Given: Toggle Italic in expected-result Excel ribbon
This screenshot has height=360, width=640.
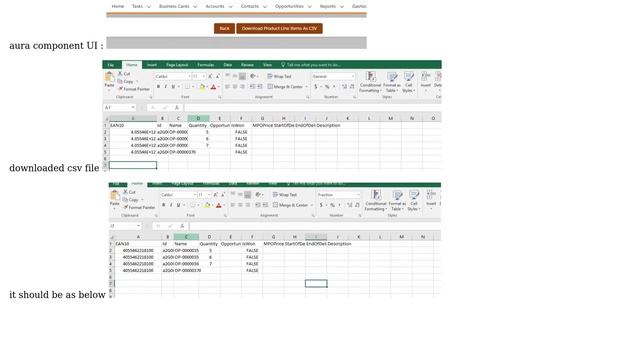Looking at the screenshot, I should (x=171, y=205).
